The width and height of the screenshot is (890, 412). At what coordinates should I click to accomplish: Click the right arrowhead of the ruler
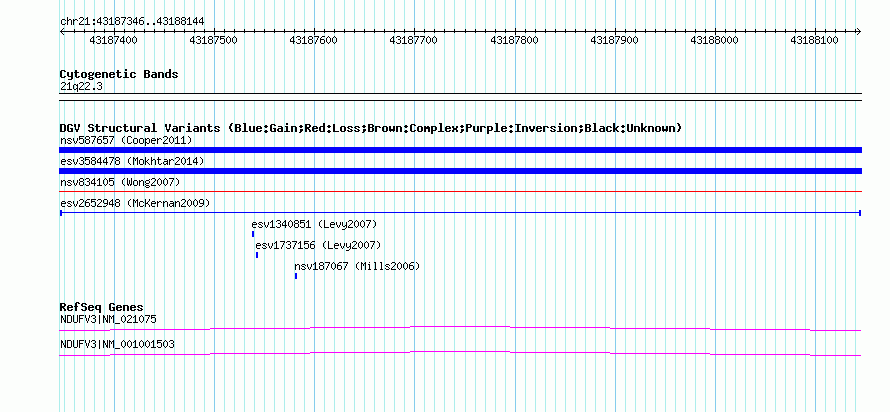(x=859, y=32)
